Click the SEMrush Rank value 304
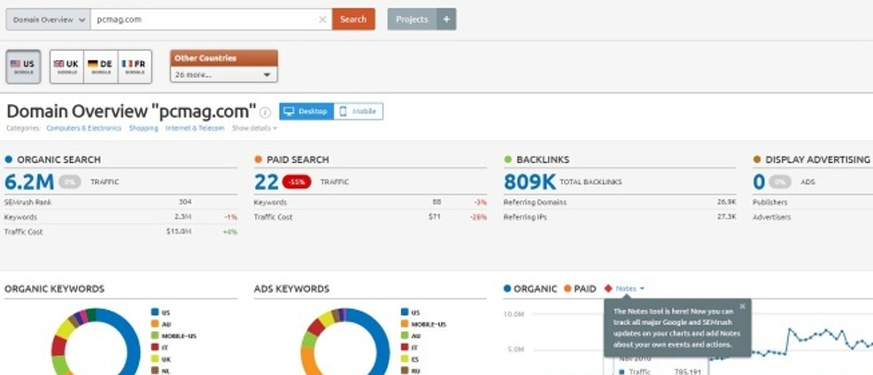This screenshot has height=375, width=873. [185, 202]
